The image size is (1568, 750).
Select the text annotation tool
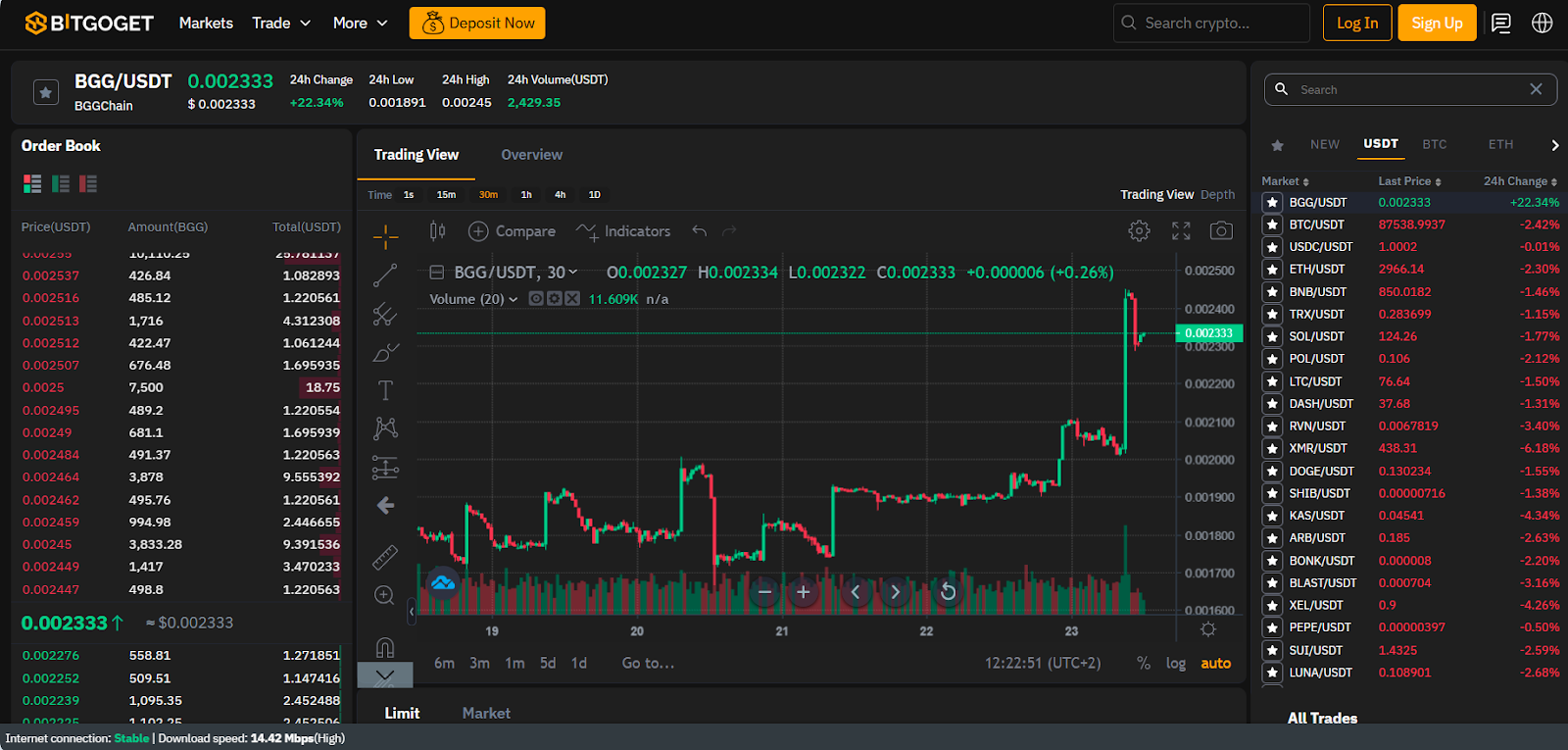[x=385, y=390]
